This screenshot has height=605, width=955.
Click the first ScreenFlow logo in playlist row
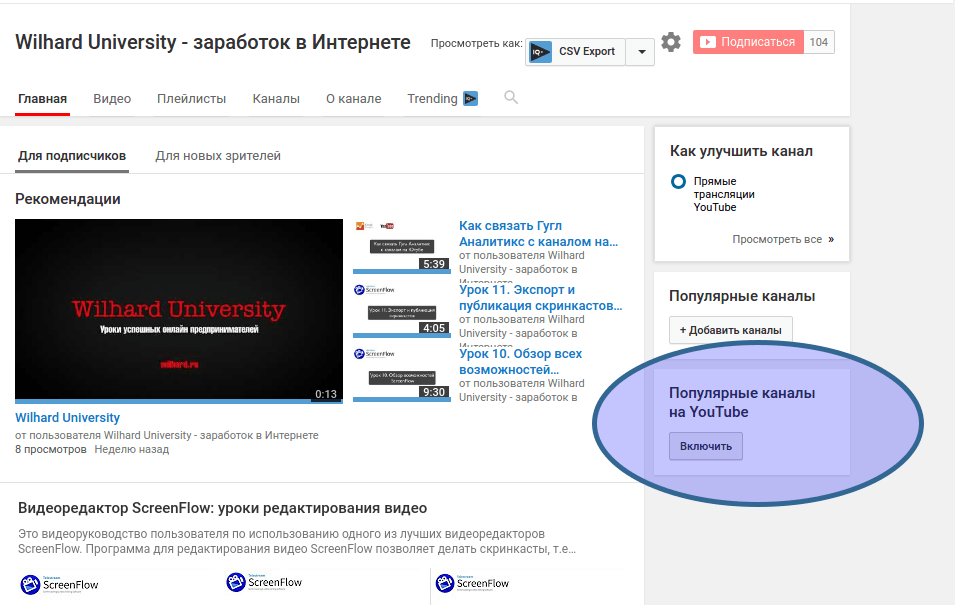(60, 583)
